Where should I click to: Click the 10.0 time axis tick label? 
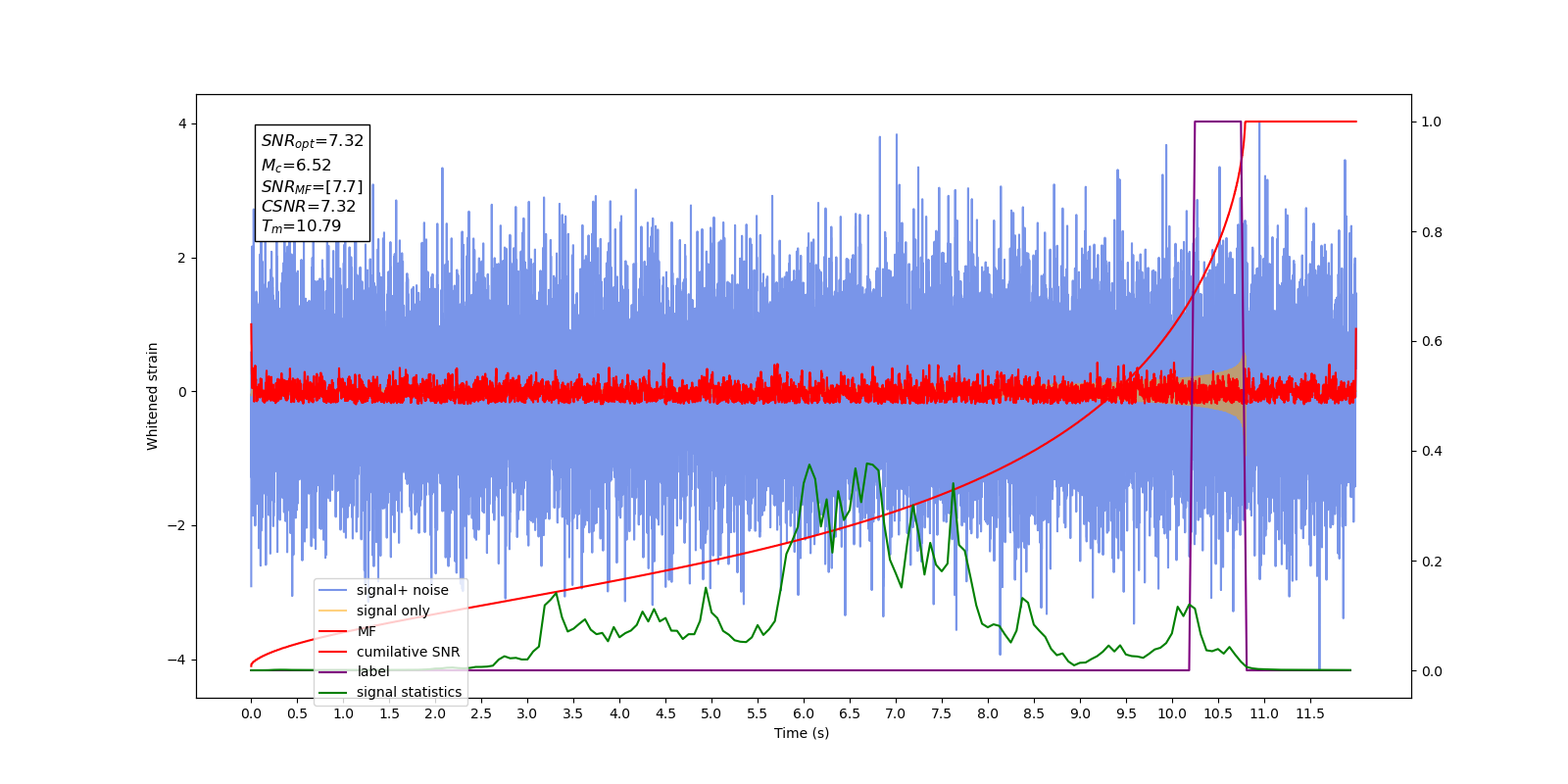(1172, 713)
